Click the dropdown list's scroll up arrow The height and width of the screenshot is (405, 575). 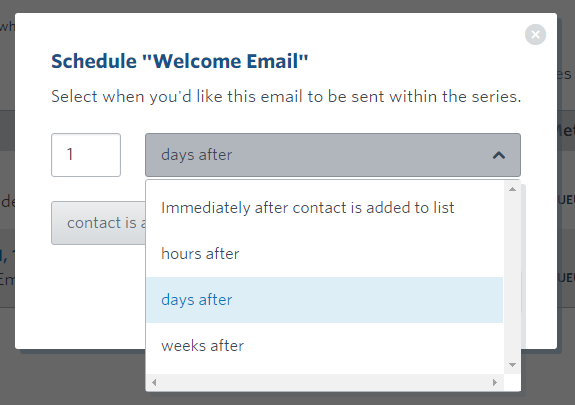click(512, 189)
